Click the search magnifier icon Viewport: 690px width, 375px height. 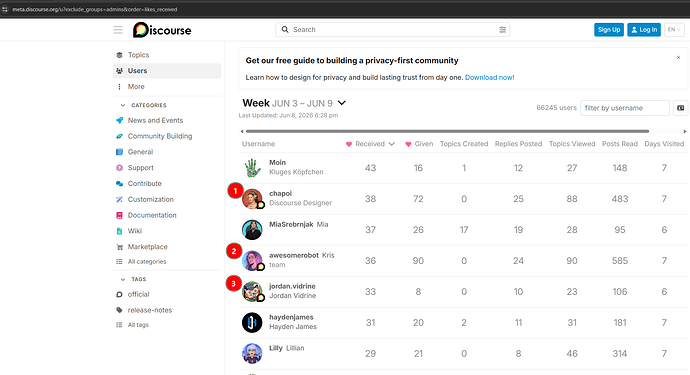pos(285,29)
